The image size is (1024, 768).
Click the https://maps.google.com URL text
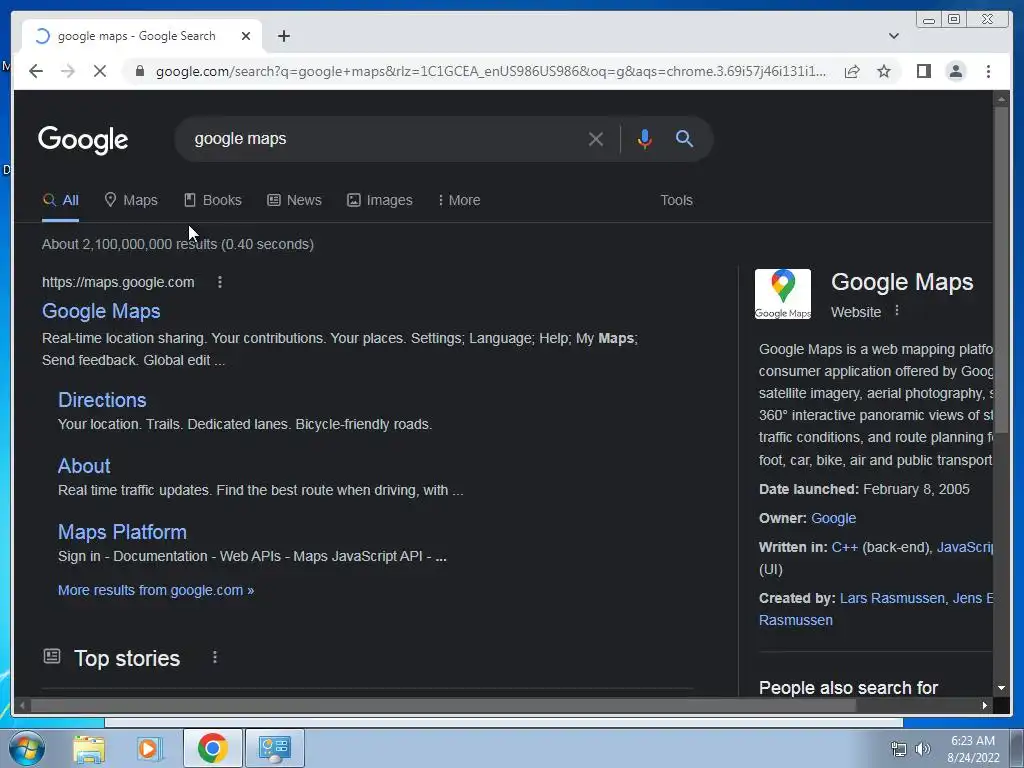(x=118, y=282)
